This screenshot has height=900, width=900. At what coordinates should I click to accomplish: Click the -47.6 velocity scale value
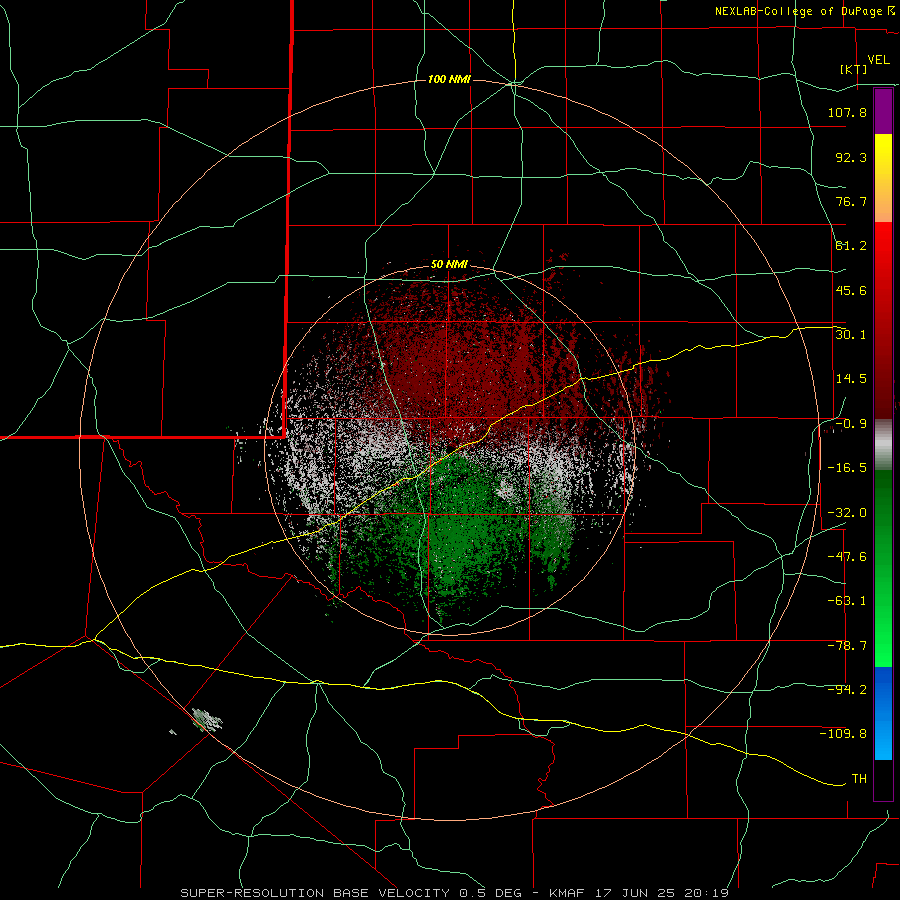coord(847,557)
